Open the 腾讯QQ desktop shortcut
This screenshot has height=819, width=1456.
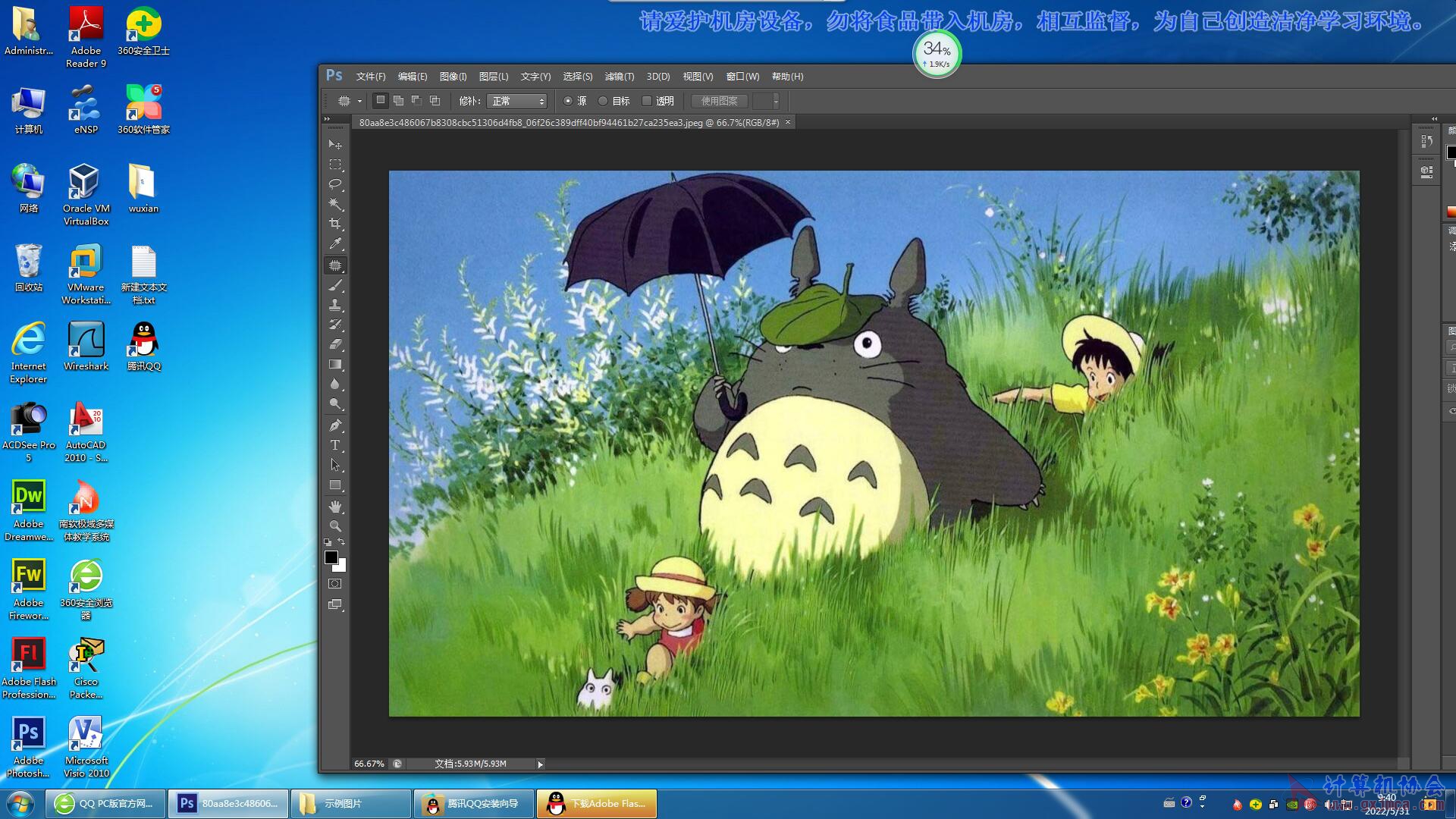pyautogui.click(x=143, y=347)
